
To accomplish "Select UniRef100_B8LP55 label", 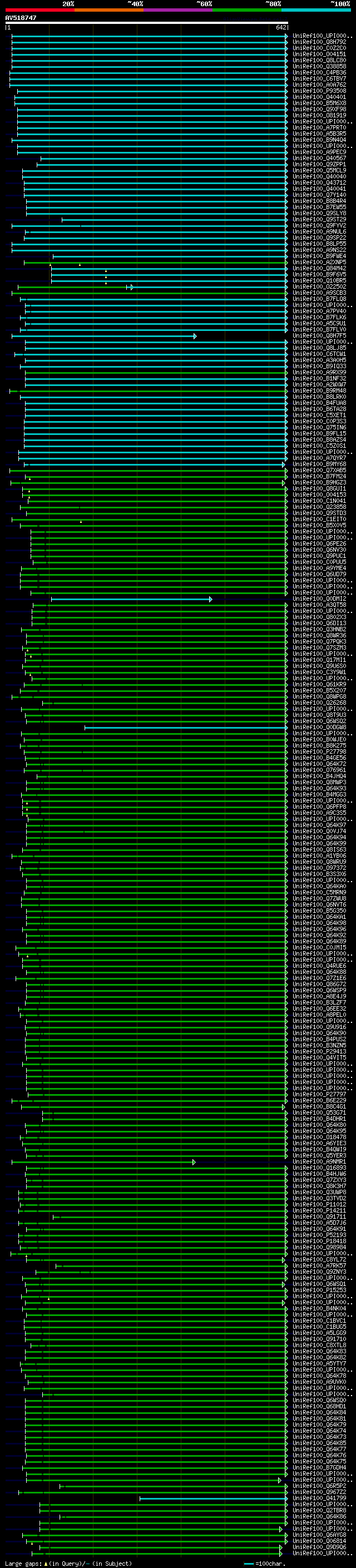I will (319, 244).
